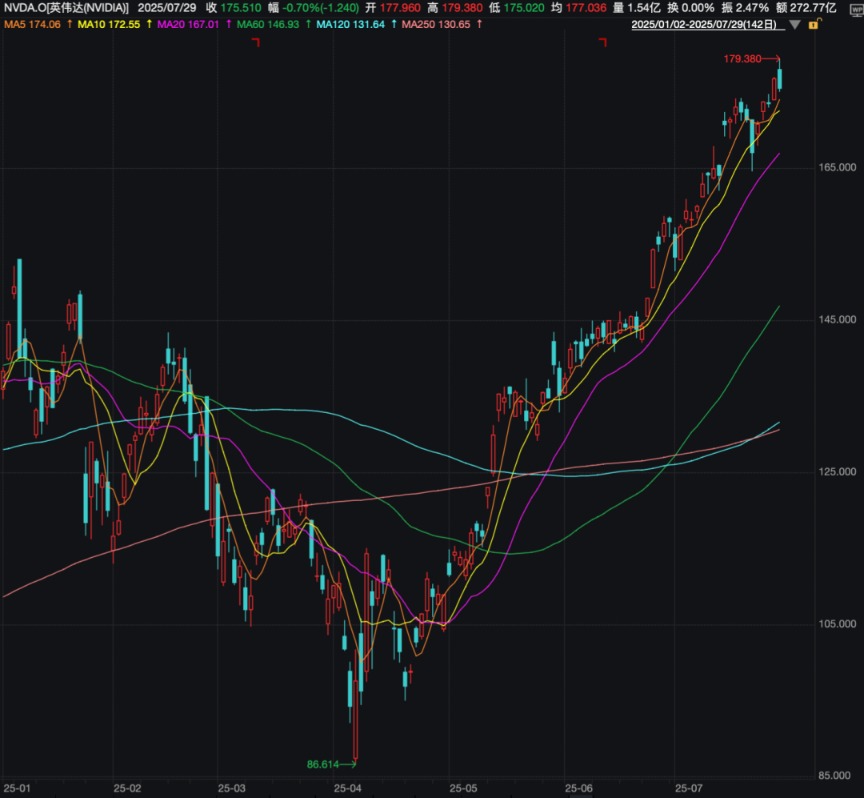
Task: Click the MA20 167.01 indicator label
Action: point(188,25)
